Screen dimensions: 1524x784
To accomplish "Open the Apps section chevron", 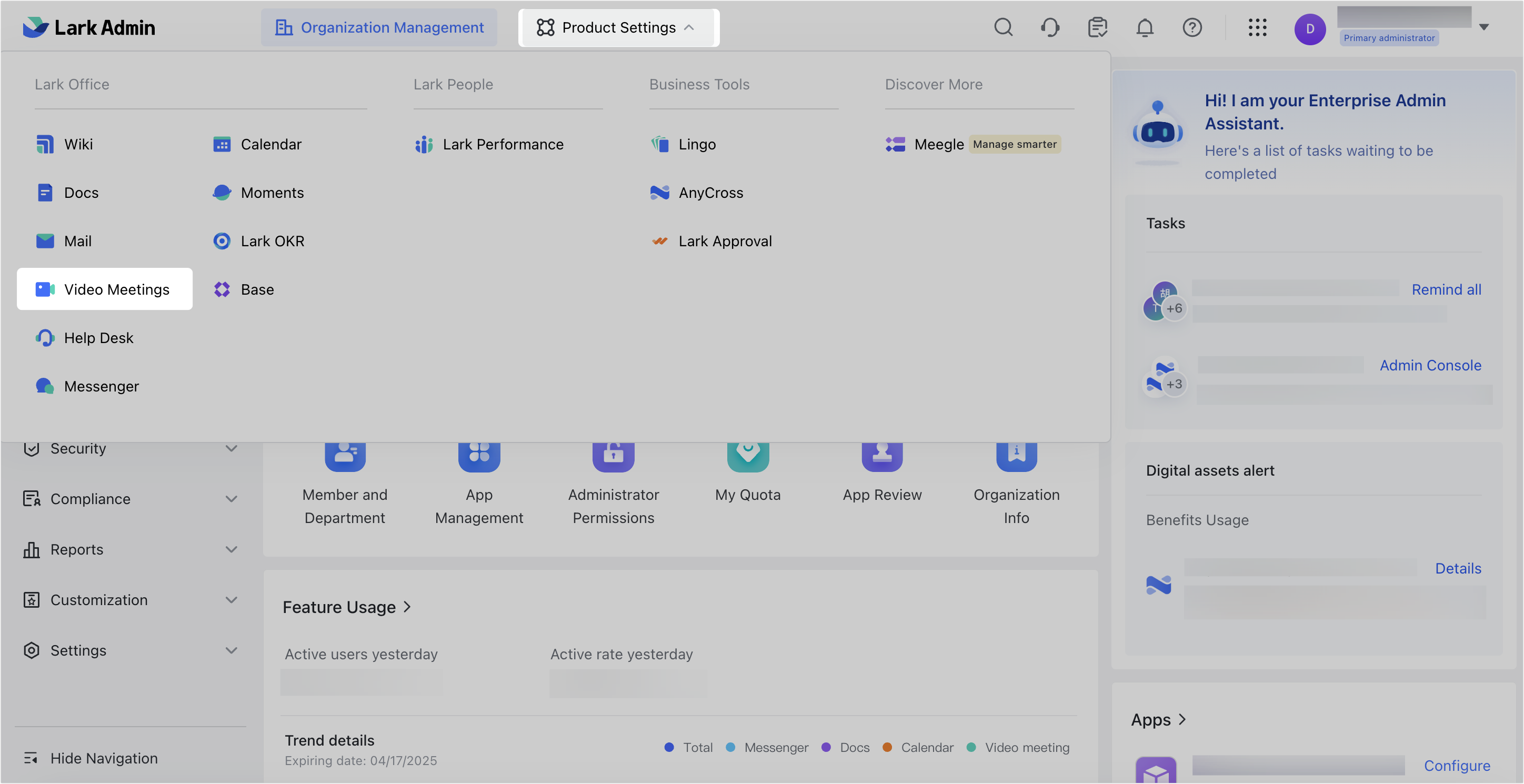I will [x=1181, y=719].
